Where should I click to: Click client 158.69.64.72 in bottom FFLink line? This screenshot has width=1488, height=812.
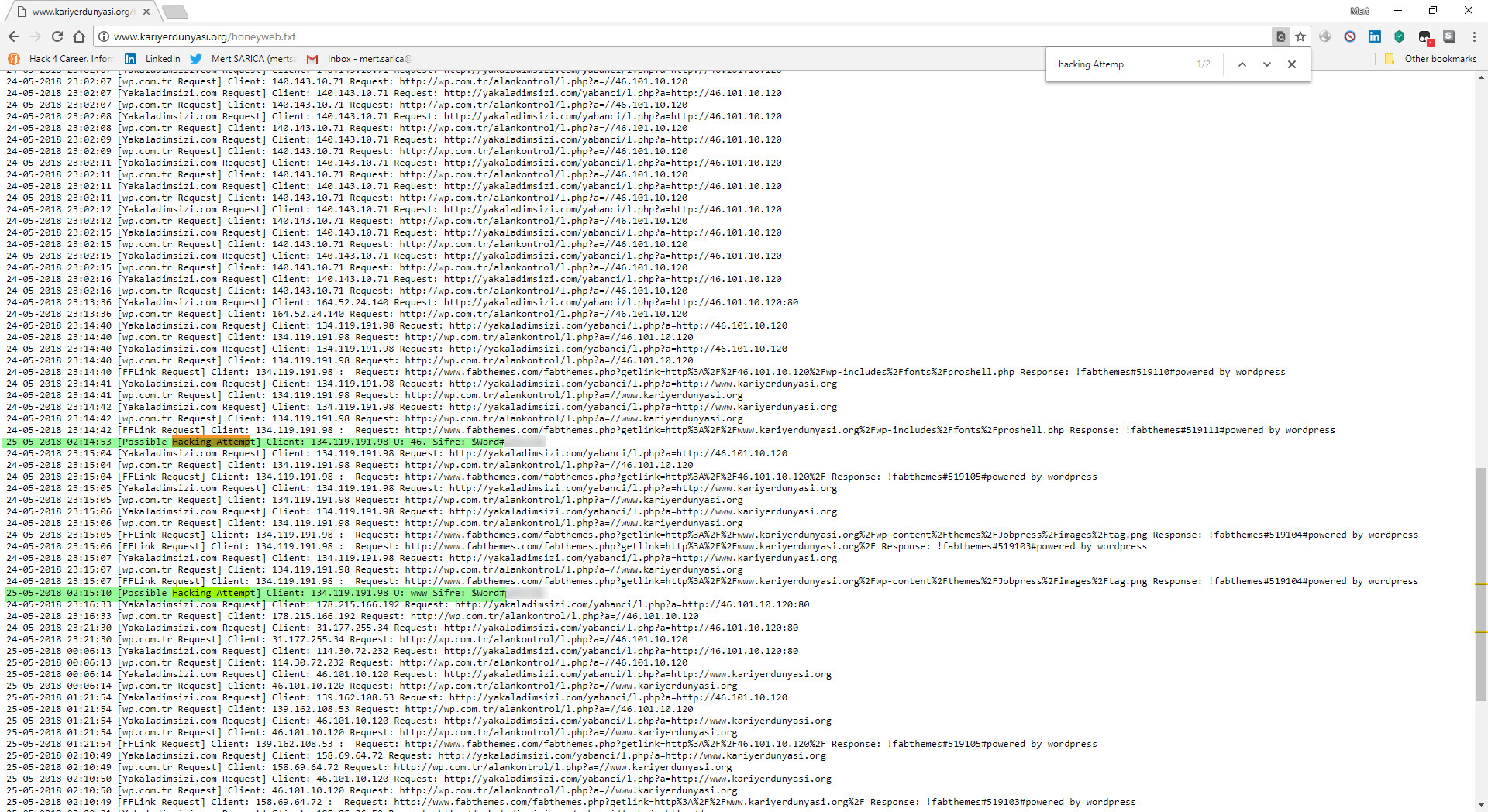pyautogui.click(x=288, y=802)
